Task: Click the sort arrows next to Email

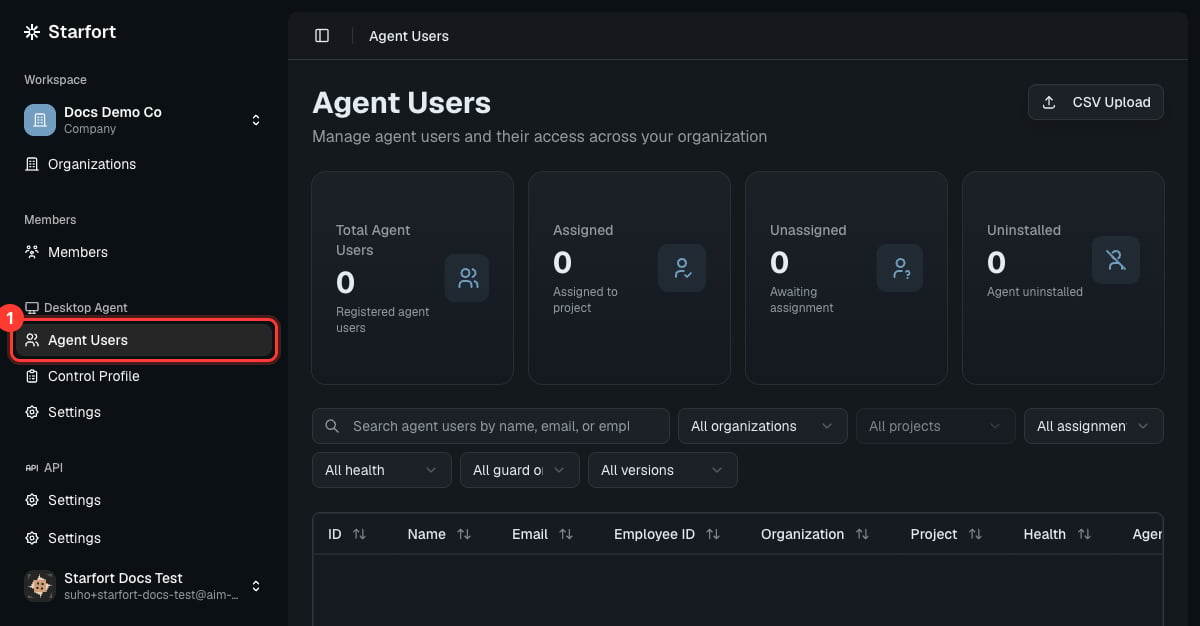Action: pyautogui.click(x=566, y=535)
